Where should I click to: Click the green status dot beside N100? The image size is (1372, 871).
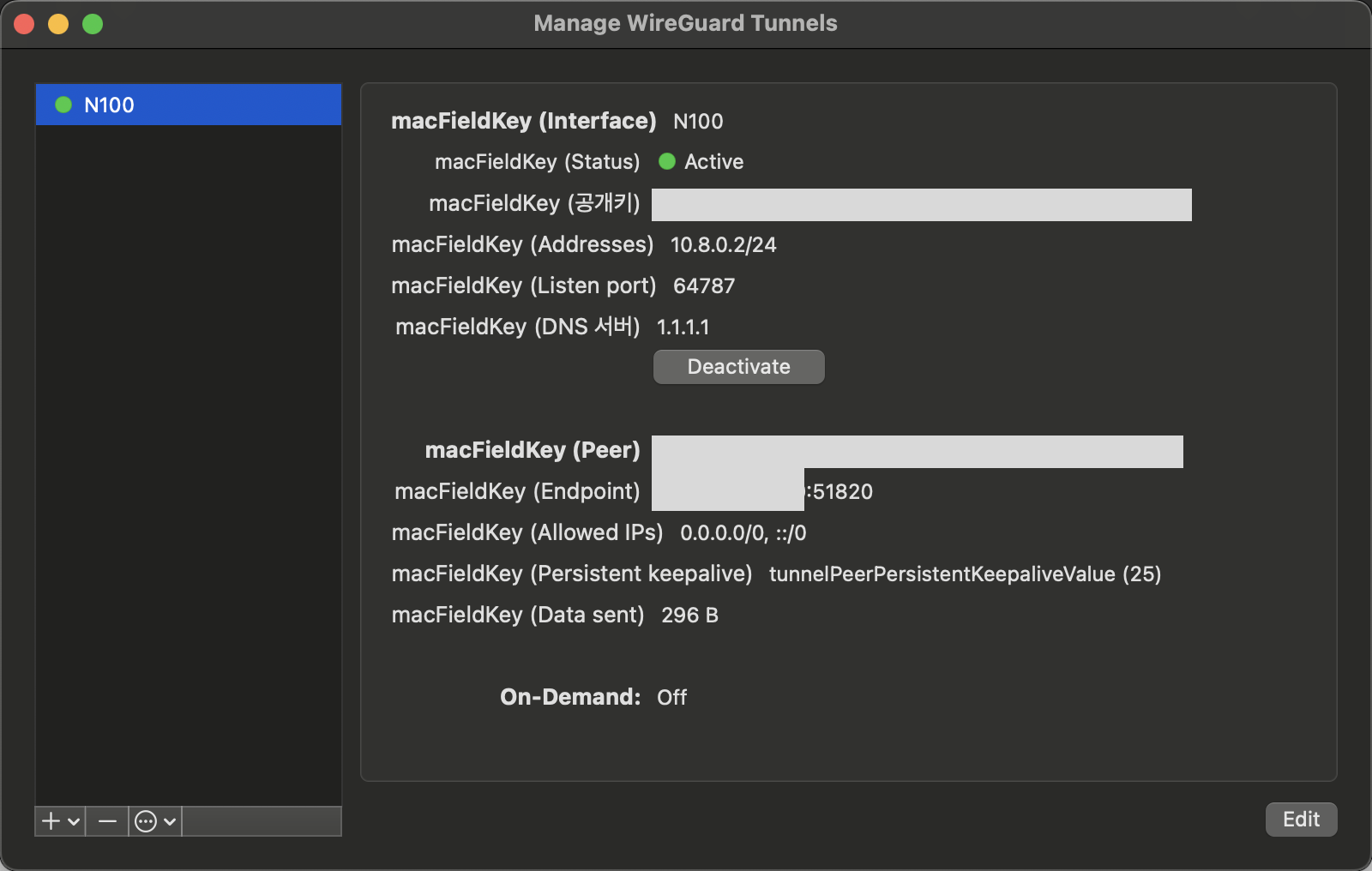click(63, 105)
